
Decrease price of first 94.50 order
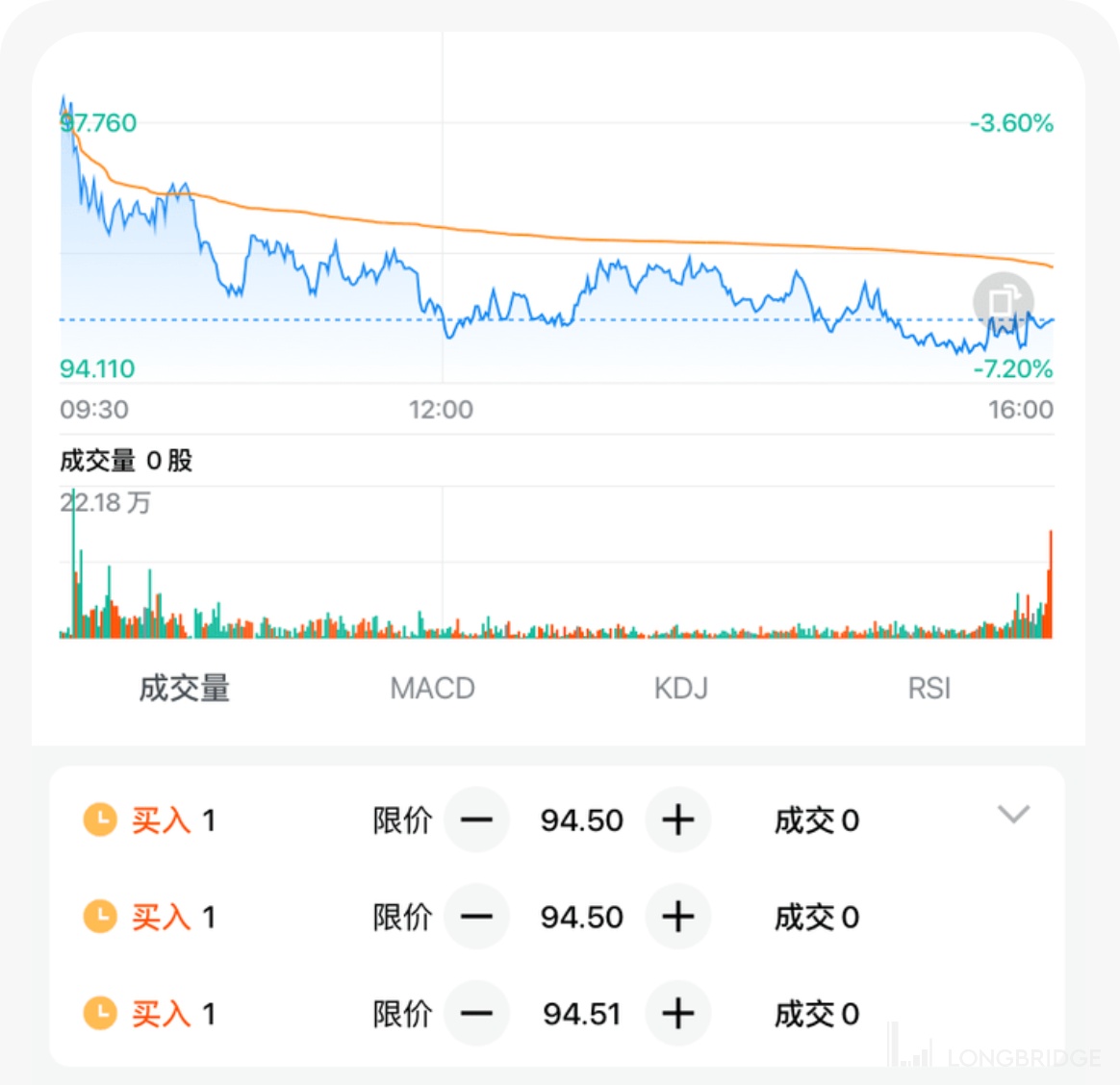(x=476, y=820)
